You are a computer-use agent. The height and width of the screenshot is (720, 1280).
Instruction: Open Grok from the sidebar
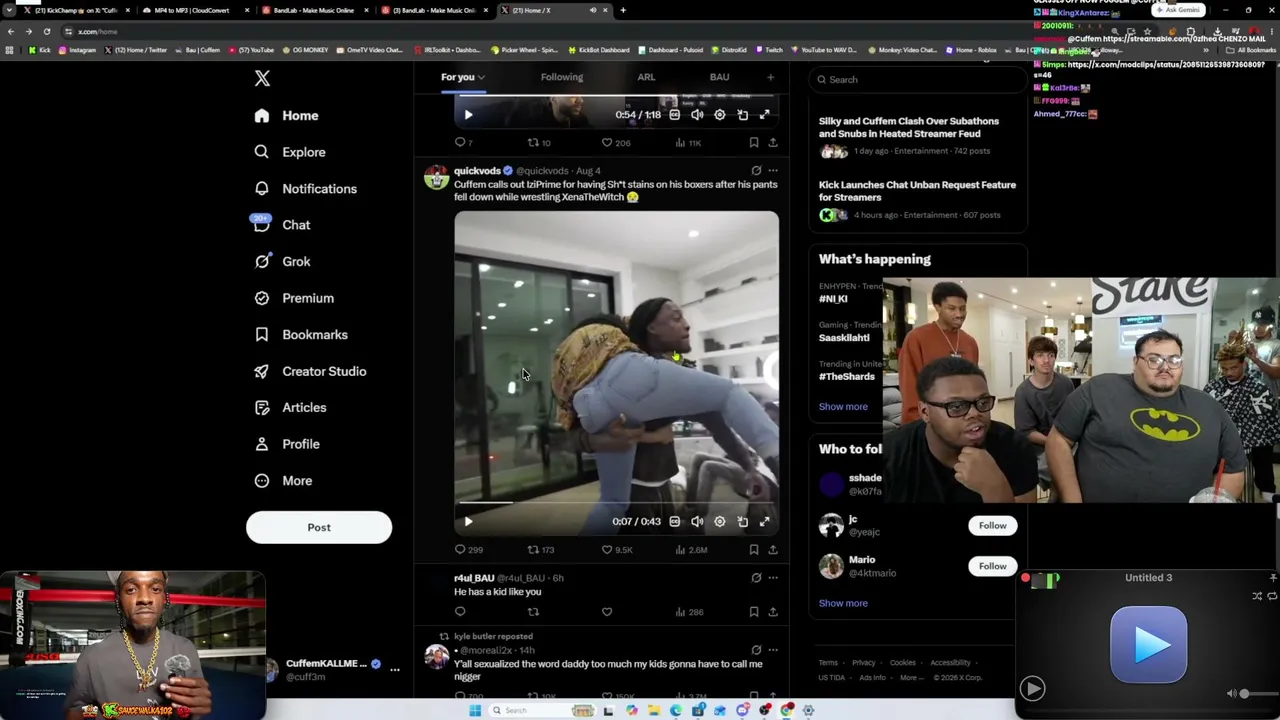[282, 262]
